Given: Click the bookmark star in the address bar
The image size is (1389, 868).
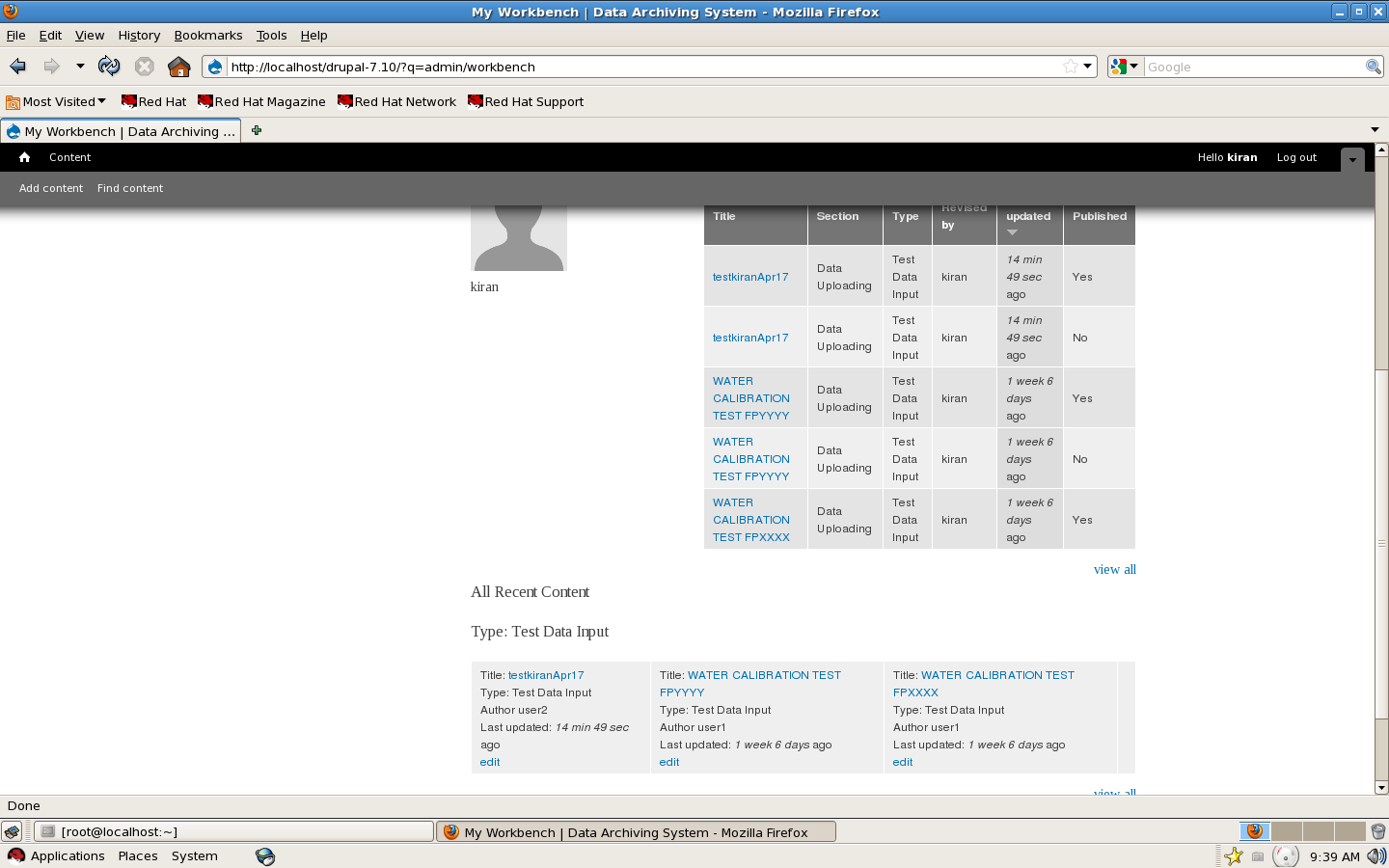Looking at the screenshot, I should click(1070, 66).
